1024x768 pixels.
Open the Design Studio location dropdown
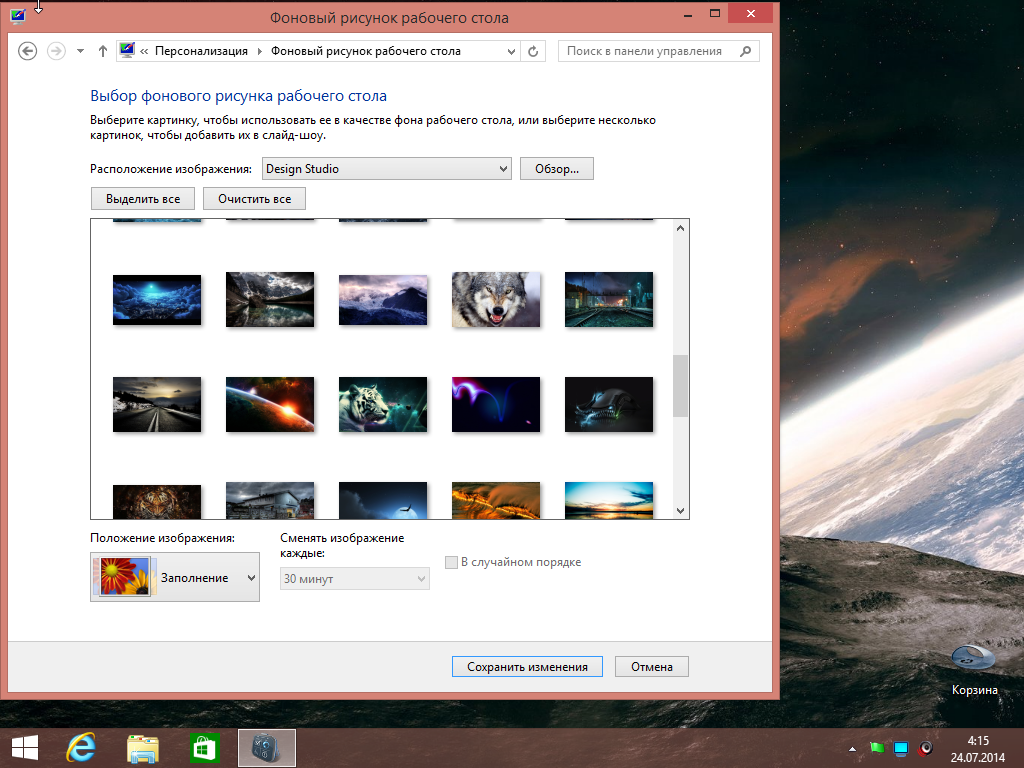(387, 168)
